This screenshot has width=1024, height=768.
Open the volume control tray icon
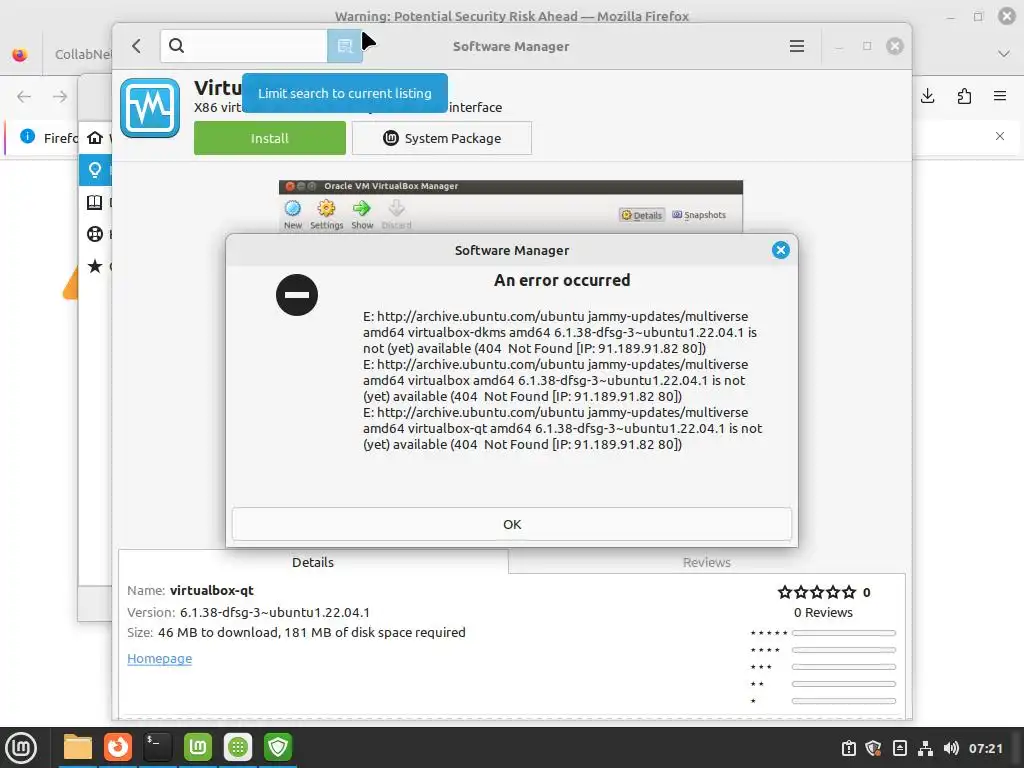[951, 748]
